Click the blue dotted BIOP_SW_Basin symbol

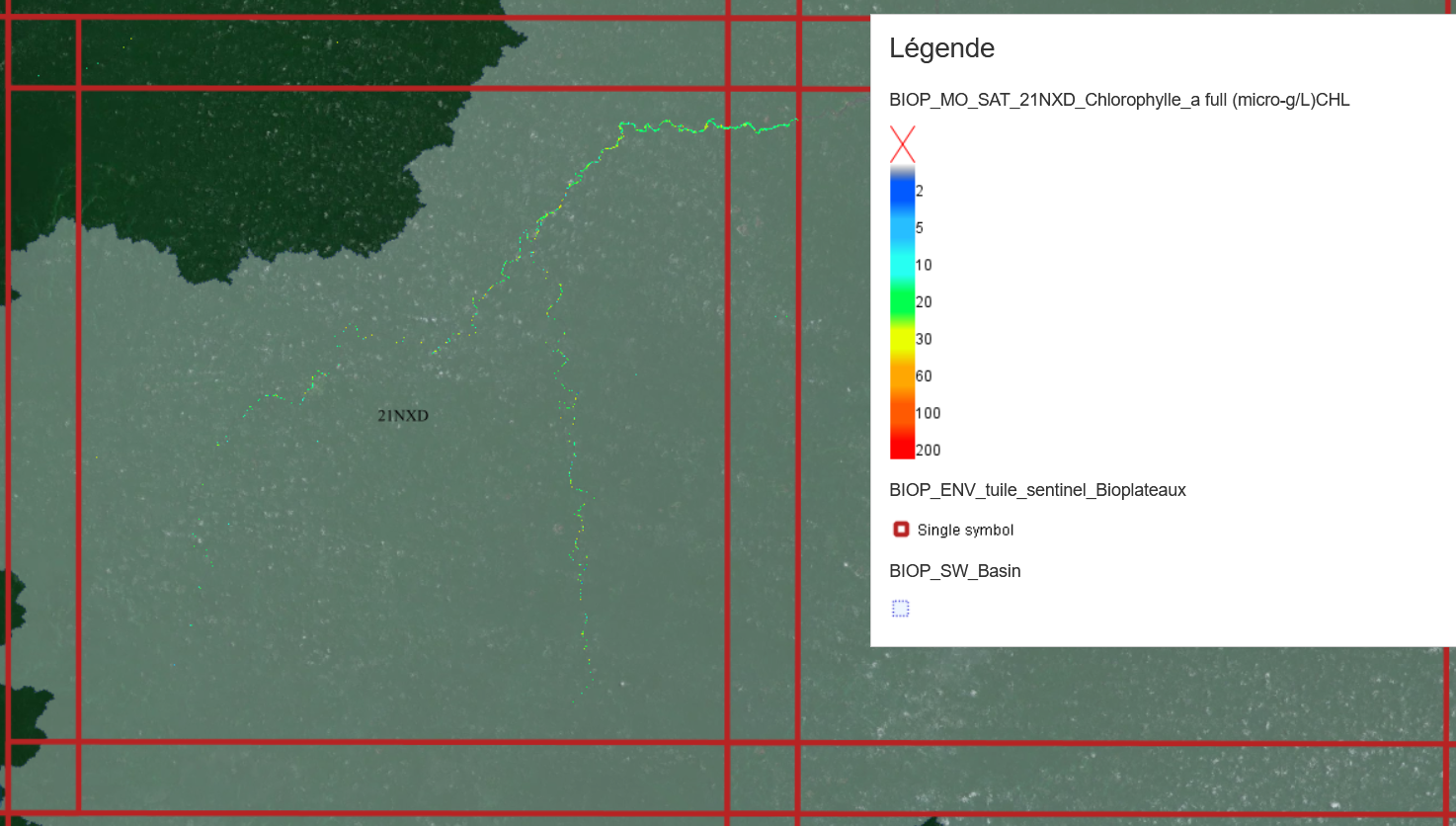pos(900,609)
